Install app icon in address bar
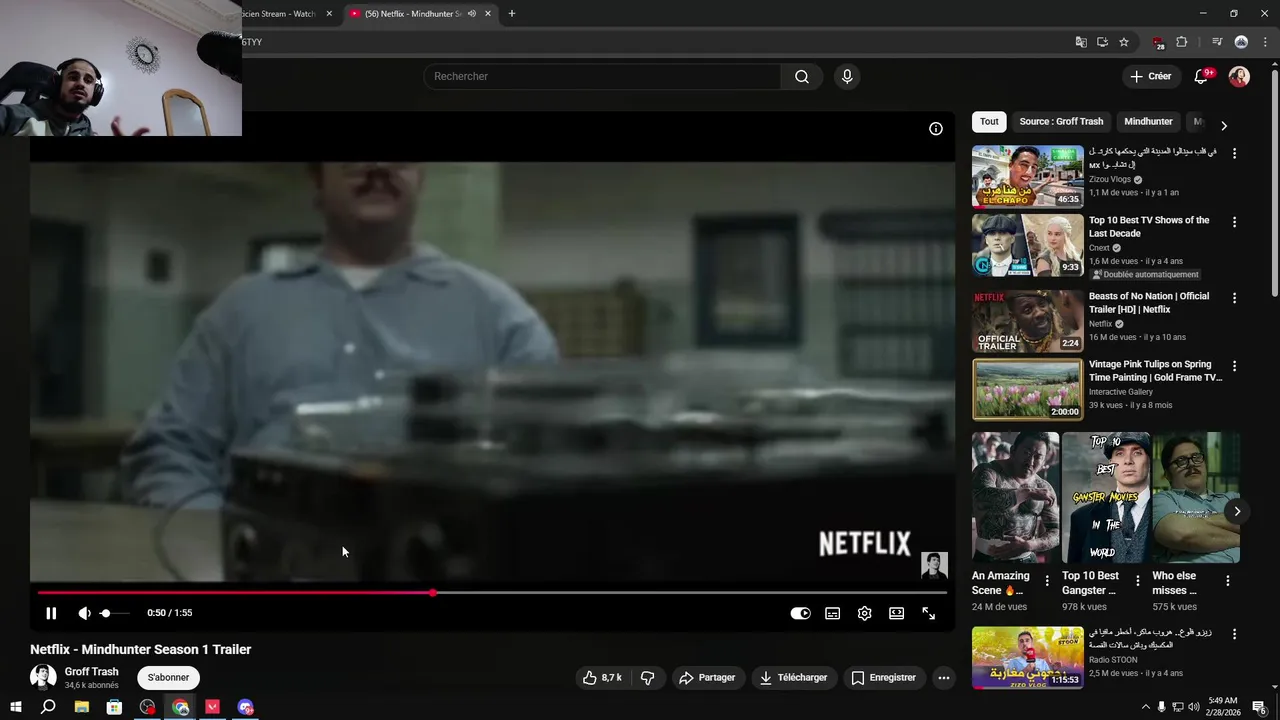This screenshot has width=1280, height=720. coord(1102,42)
